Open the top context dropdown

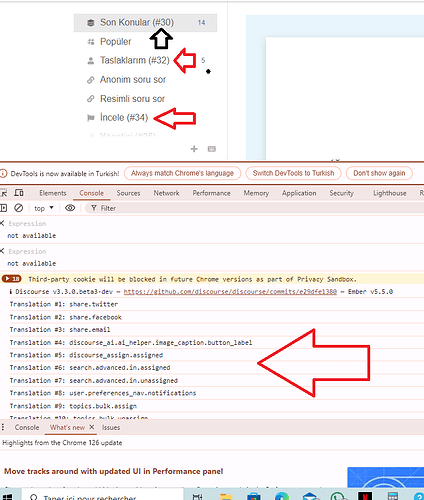[44, 208]
